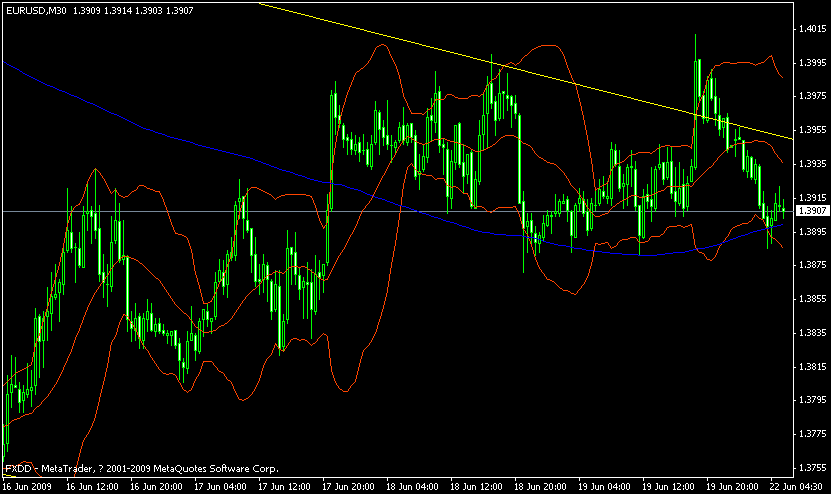The height and width of the screenshot is (494, 831).
Task: Click the 22 Jun 04:30 time label
Action: (x=797, y=487)
